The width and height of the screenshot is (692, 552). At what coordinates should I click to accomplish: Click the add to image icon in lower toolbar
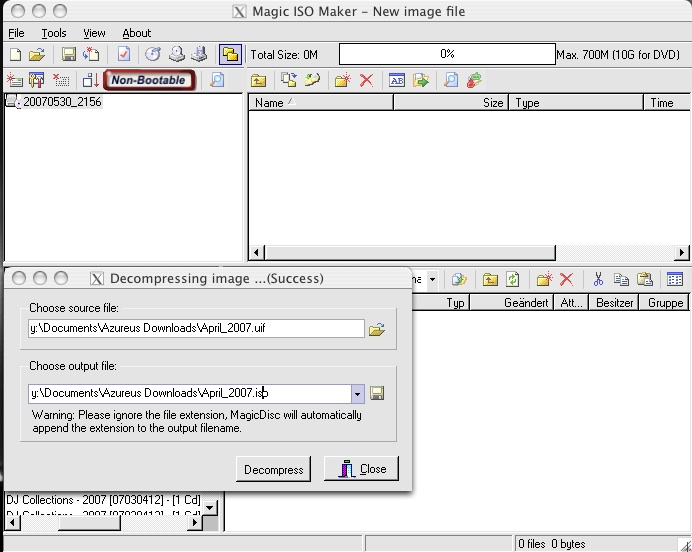pos(459,279)
